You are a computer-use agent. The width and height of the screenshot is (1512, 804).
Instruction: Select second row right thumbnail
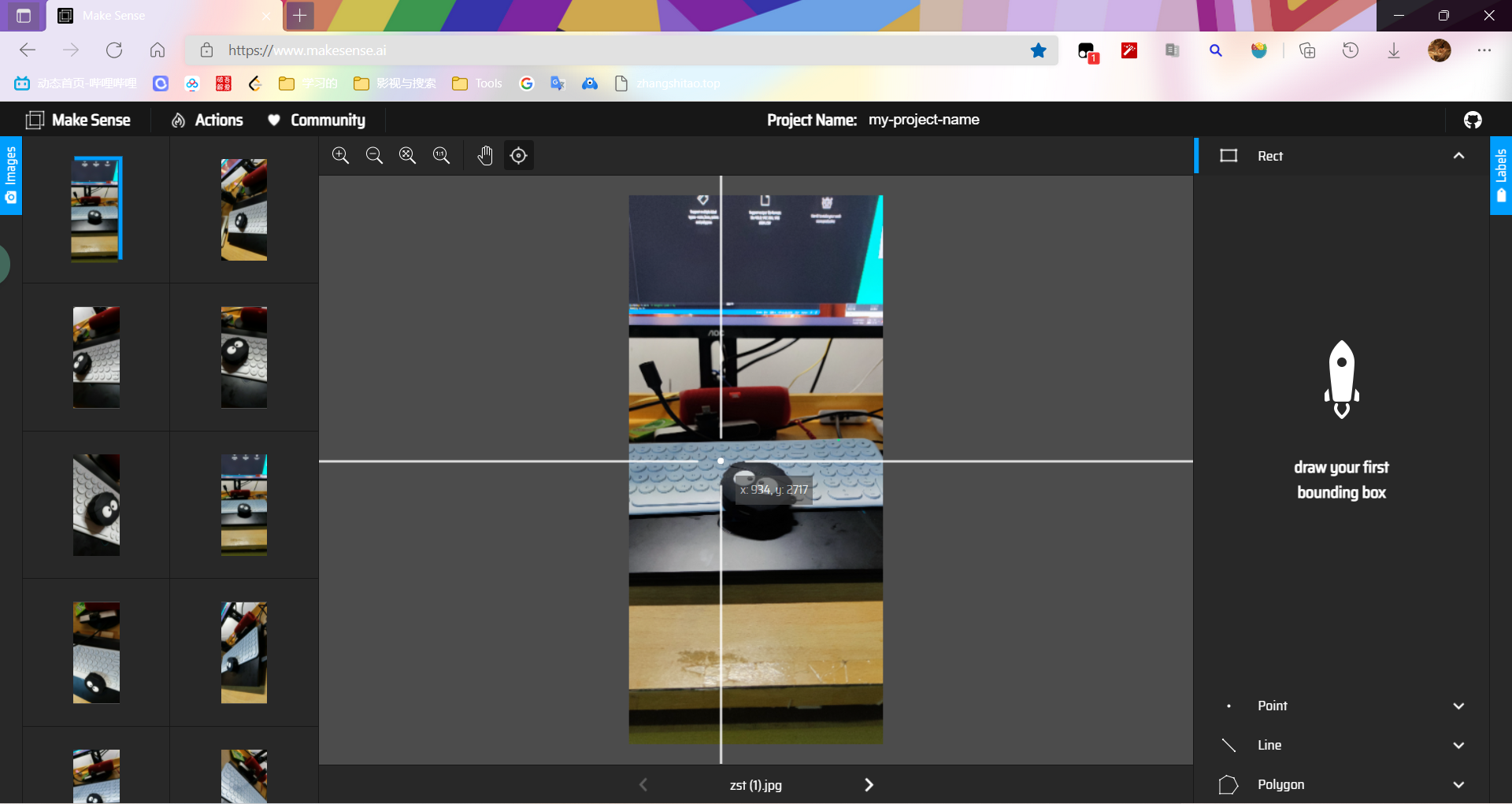[244, 358]
